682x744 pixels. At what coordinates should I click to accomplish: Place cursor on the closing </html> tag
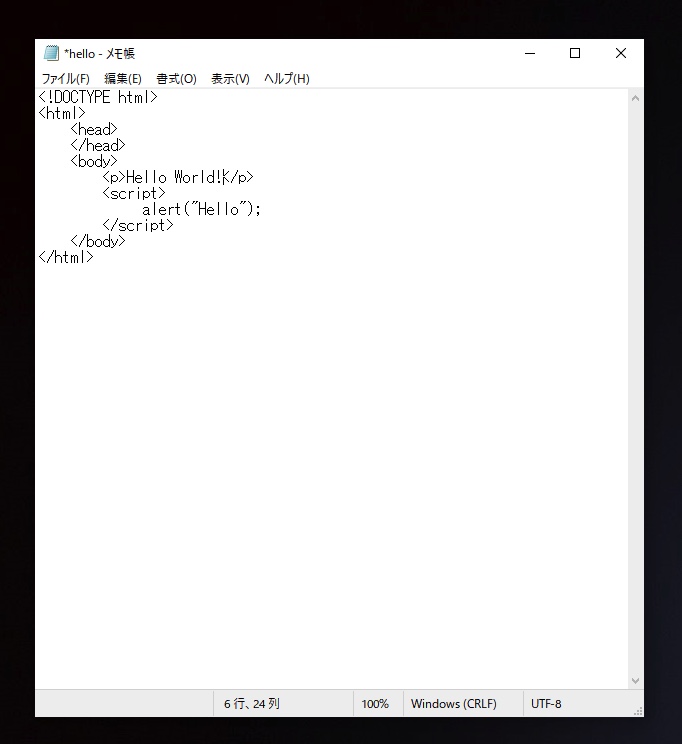coord(66,257)
